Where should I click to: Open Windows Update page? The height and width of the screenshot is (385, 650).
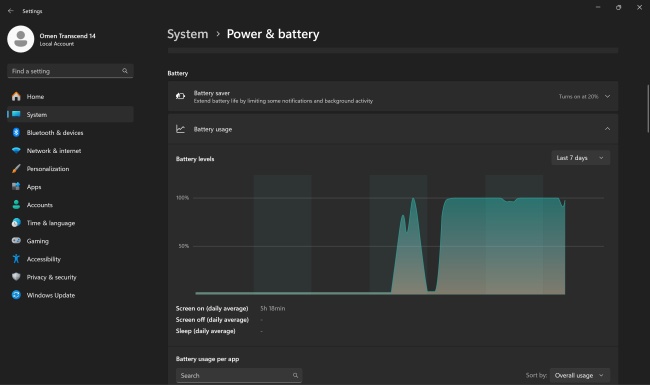point(70,295)
